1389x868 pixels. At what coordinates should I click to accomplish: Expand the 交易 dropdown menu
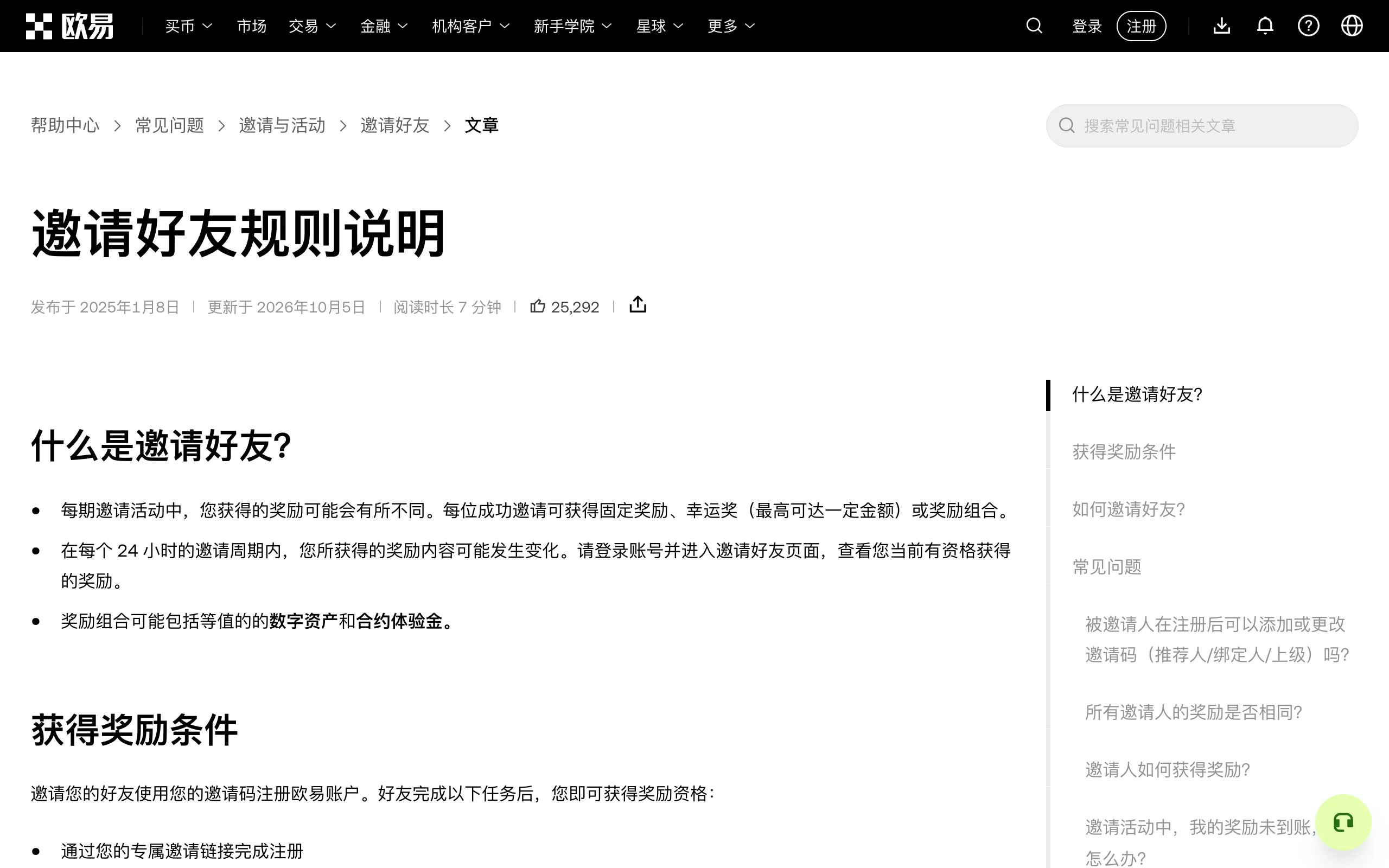click(312, 26)
